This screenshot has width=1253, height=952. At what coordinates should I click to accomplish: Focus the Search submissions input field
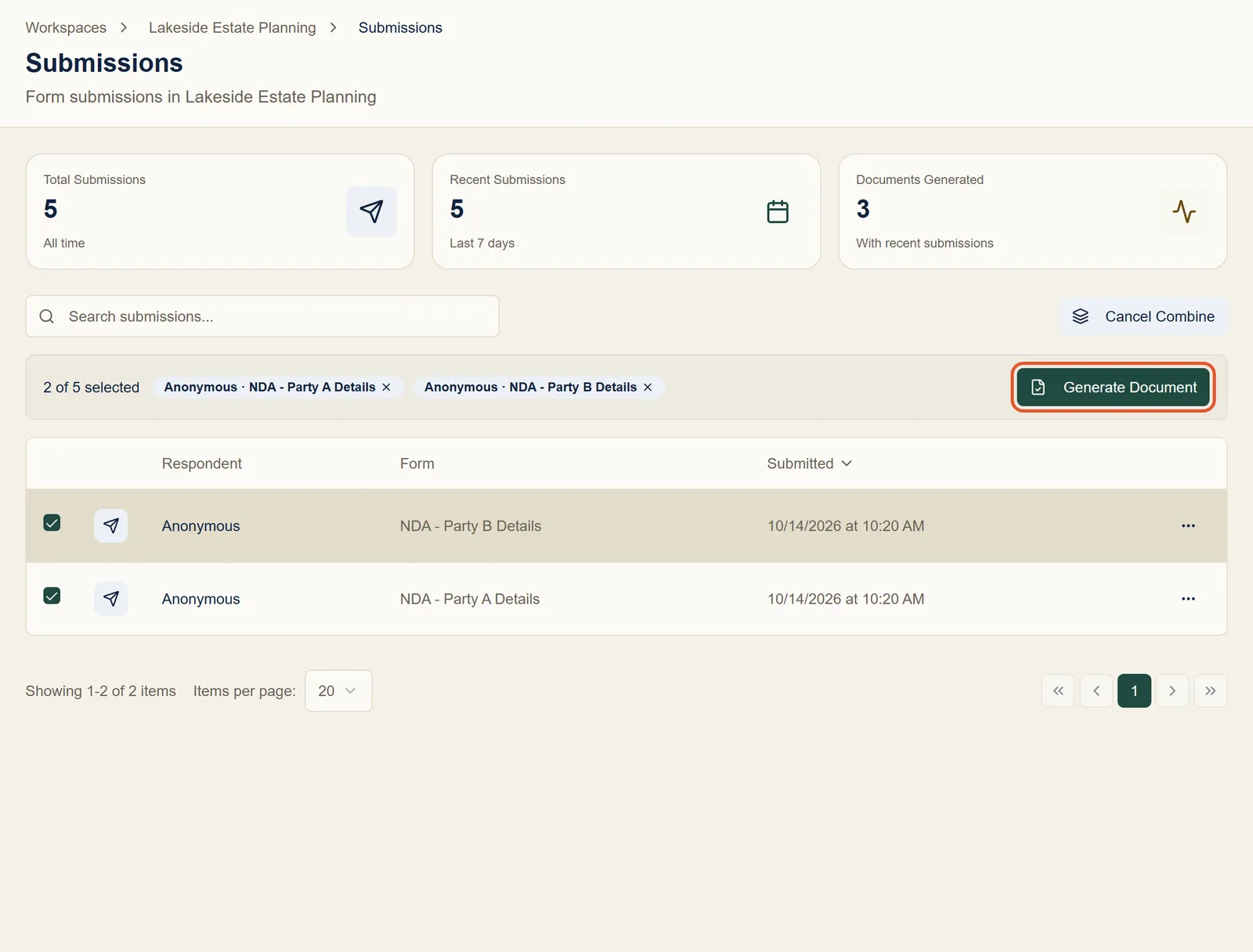262,316
